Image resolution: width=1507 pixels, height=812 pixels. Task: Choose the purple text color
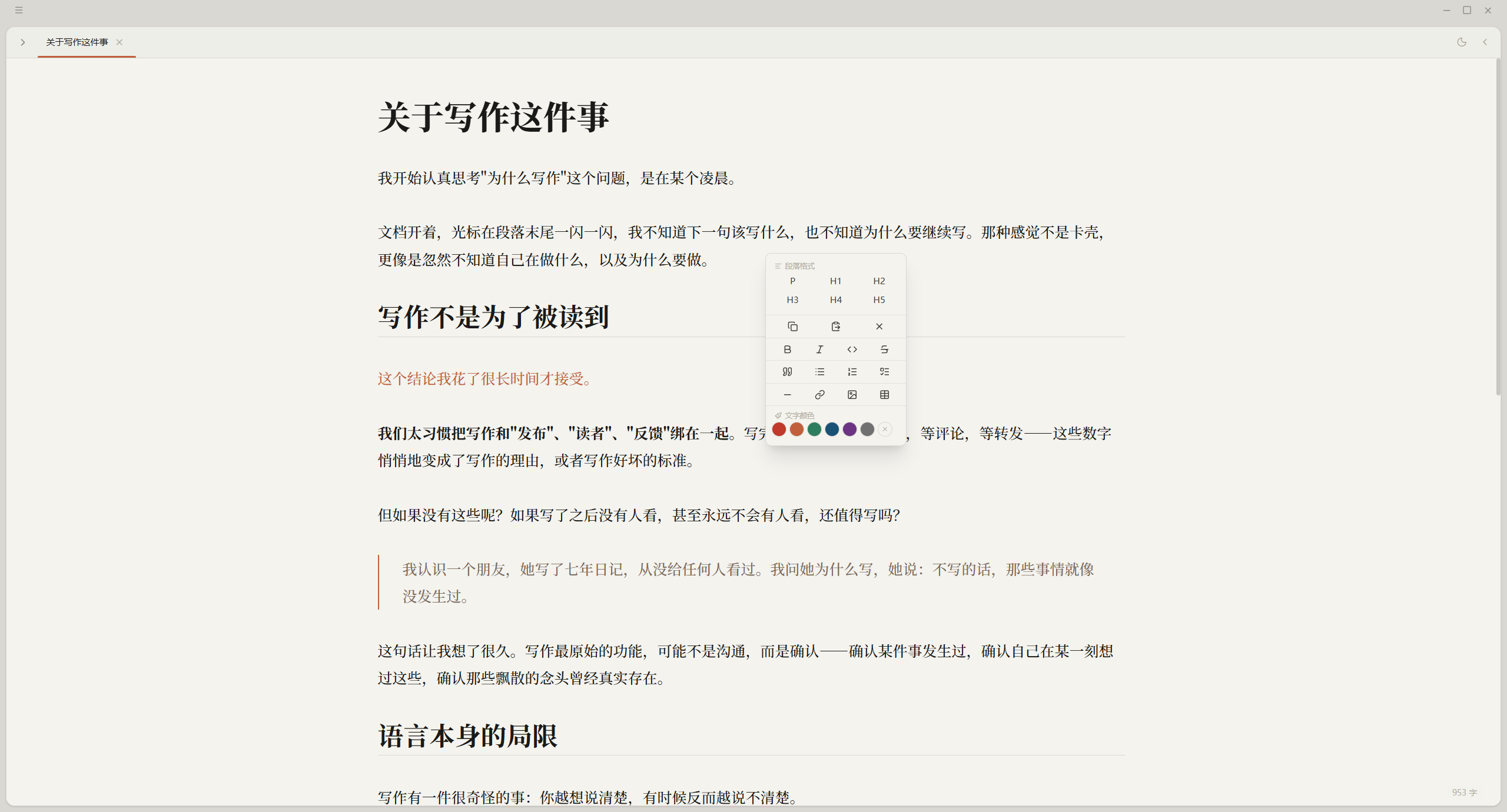[x=849, y=430]
